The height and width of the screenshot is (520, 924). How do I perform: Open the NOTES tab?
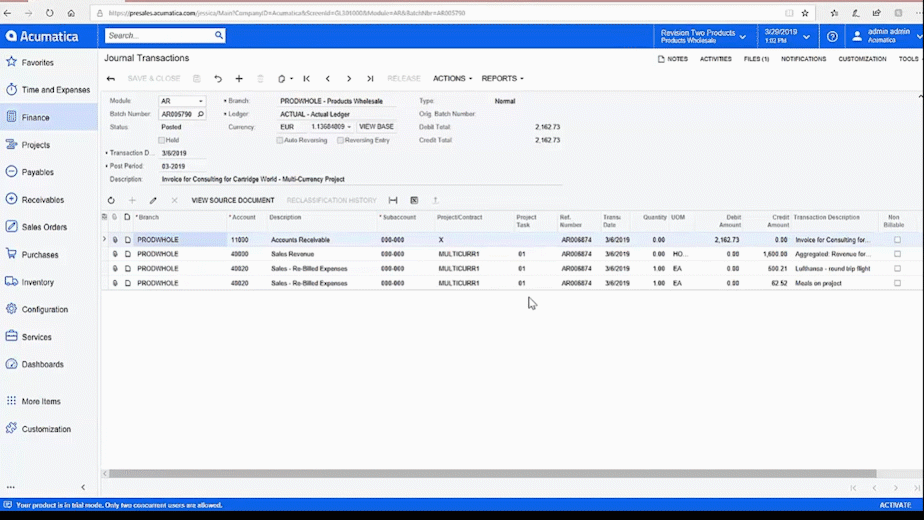tap(673, 59)
